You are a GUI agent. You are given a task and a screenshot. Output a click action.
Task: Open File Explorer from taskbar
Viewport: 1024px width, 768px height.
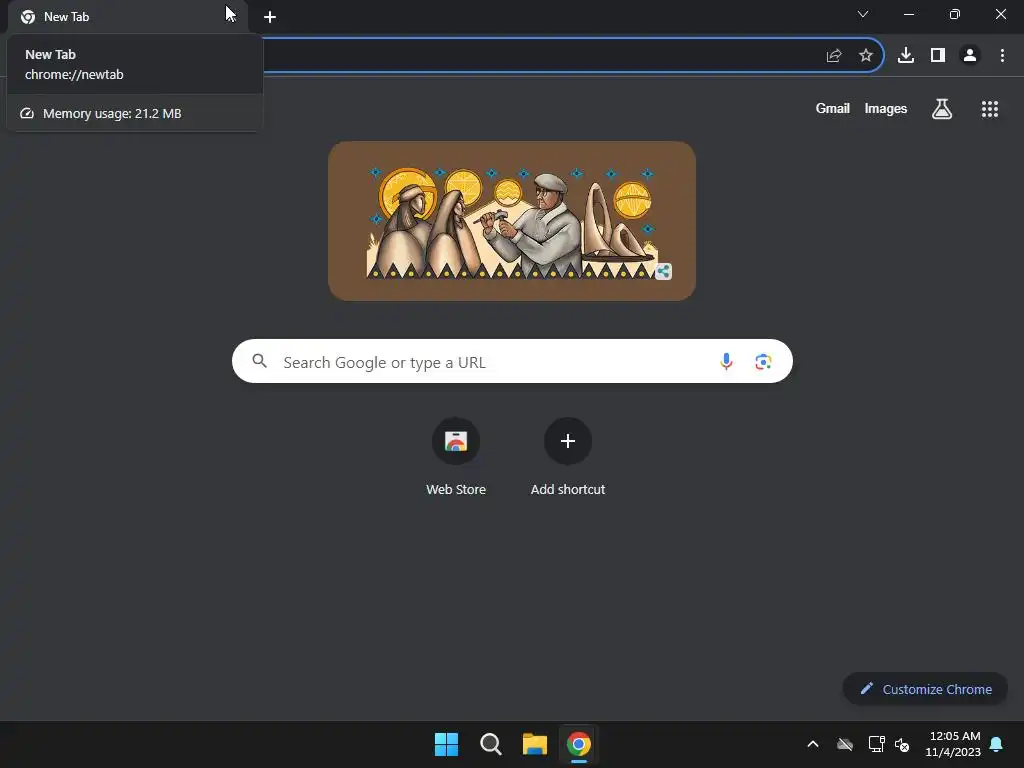point(535,744)
